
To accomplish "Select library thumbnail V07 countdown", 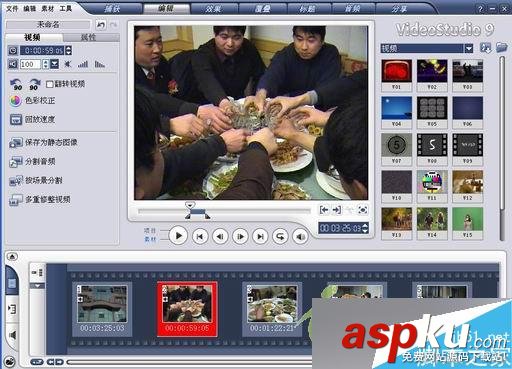I will (396, 149).
